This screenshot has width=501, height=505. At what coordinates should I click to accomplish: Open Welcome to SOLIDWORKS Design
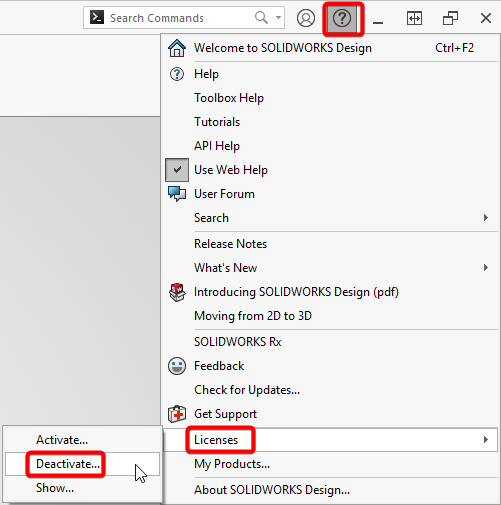pos(283,48)
